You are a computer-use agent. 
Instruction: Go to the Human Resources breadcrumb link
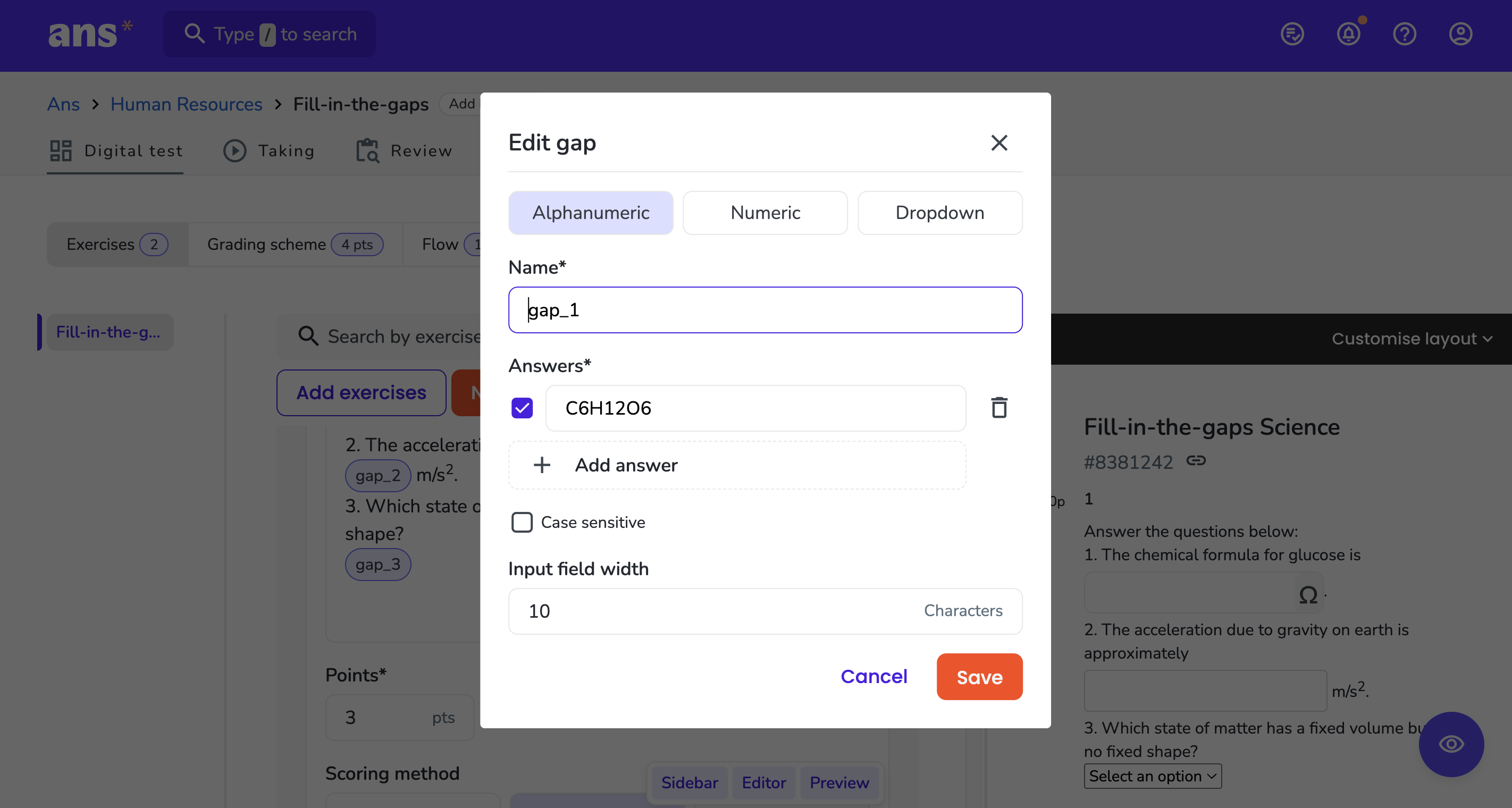[x=186, y=104]
